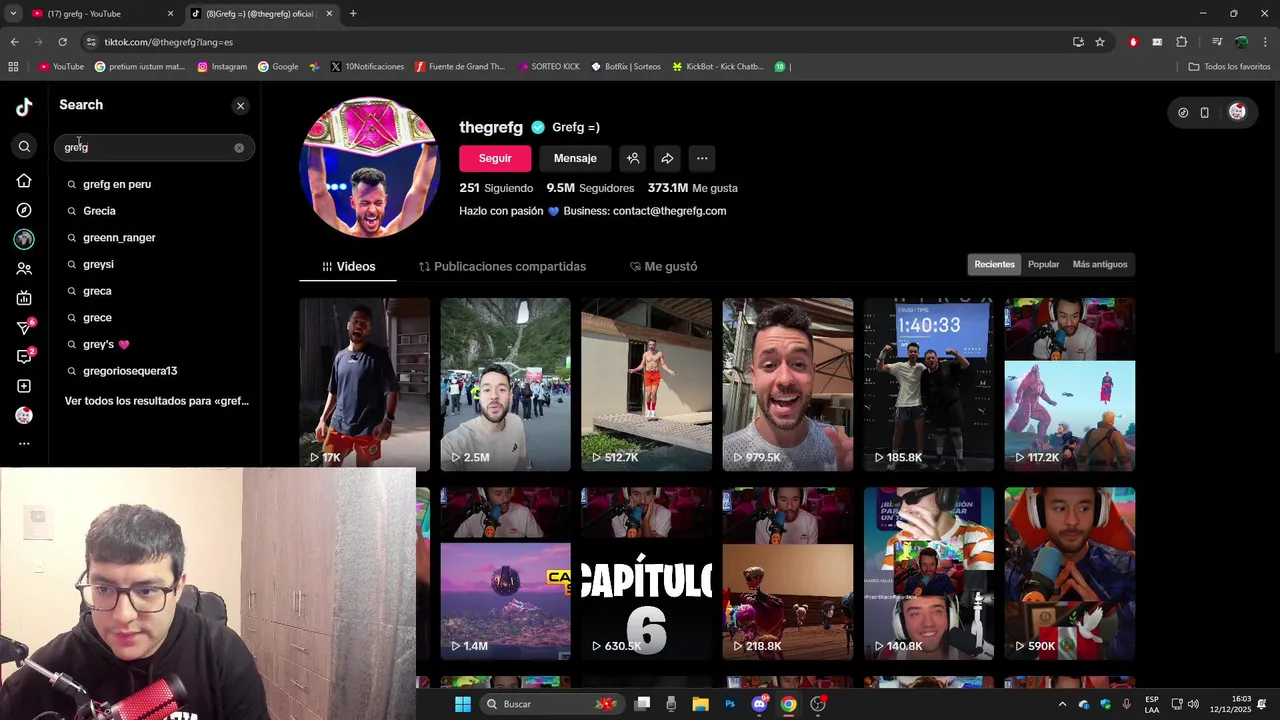Click the share arrow icon on profile

[667, 158]
